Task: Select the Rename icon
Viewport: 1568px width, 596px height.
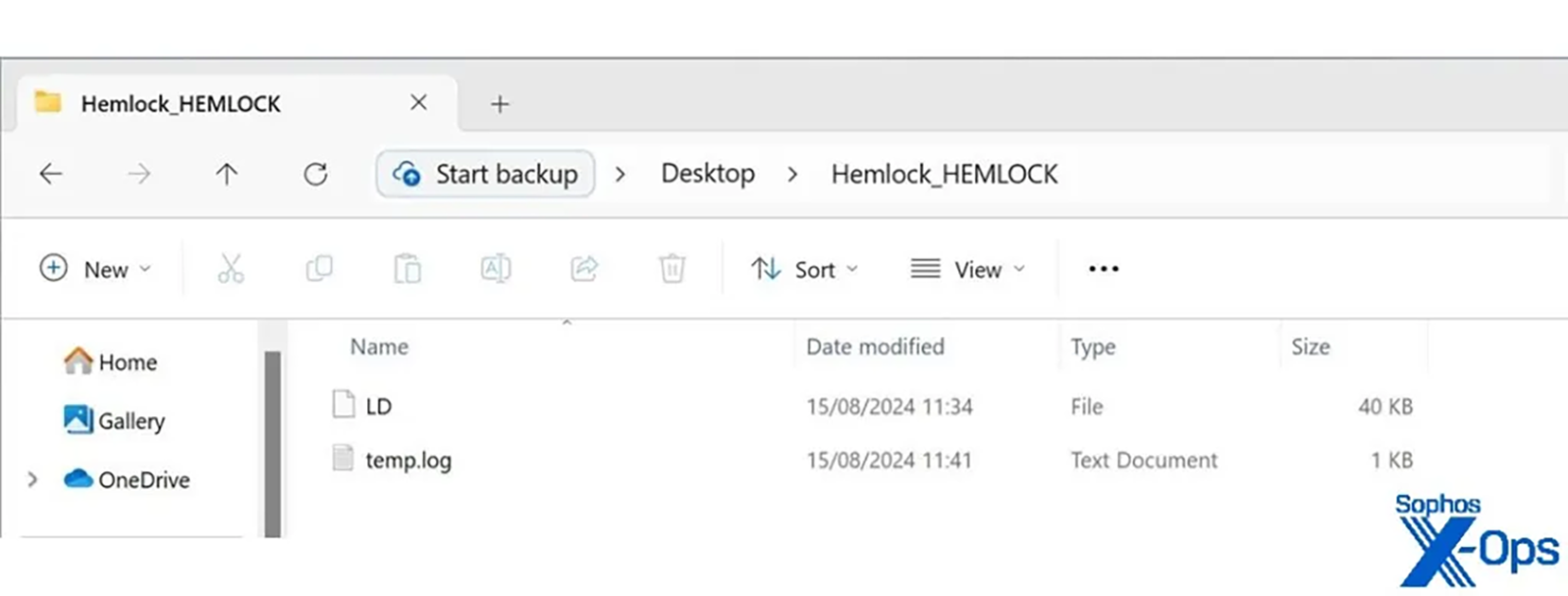Action: (496, 269)
